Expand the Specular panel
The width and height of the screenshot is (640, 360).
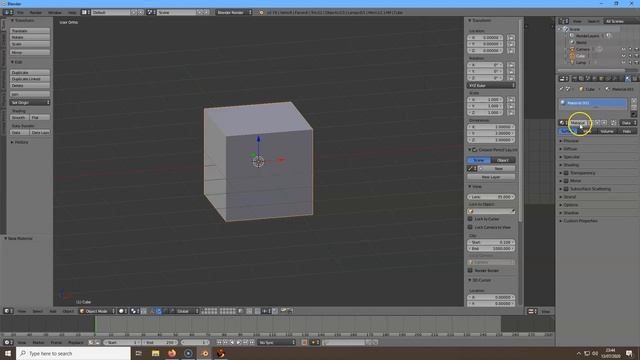(571, 157)
